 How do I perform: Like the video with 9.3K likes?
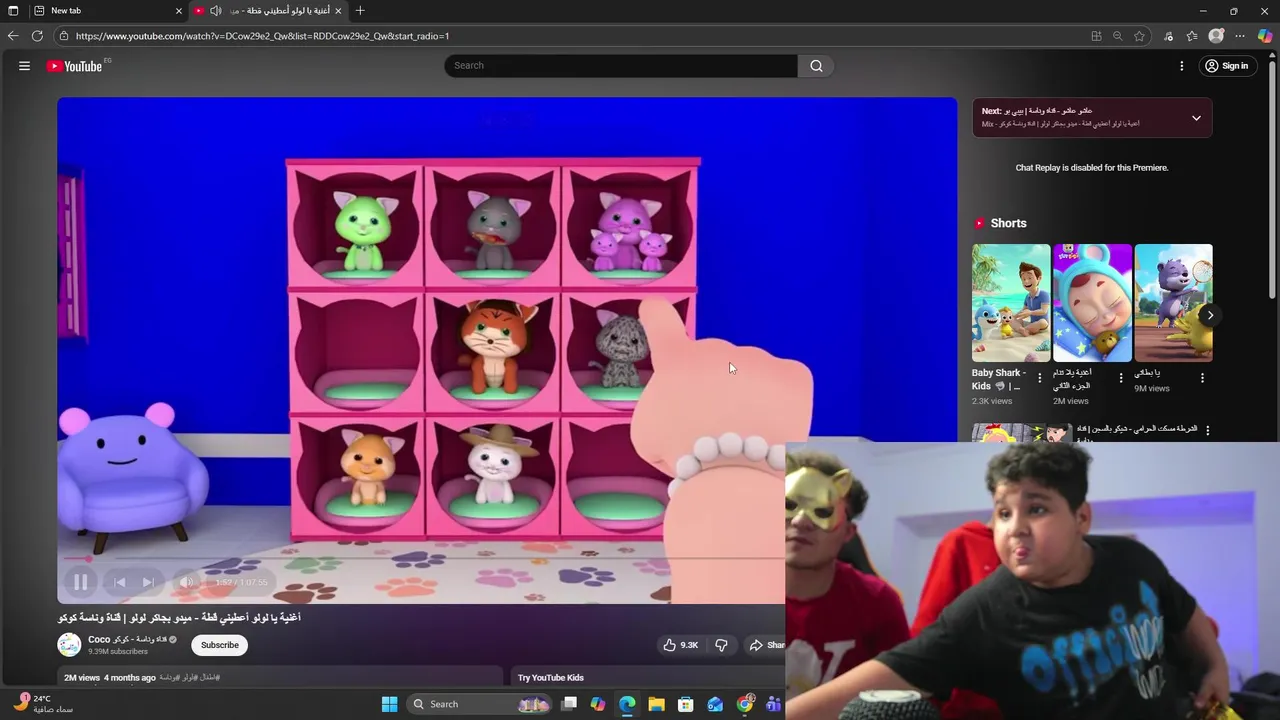[x=680, y=645]
